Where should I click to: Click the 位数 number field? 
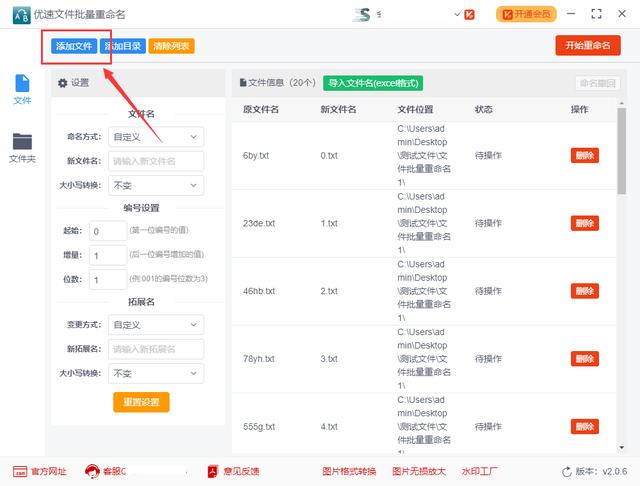click(108, 280)
